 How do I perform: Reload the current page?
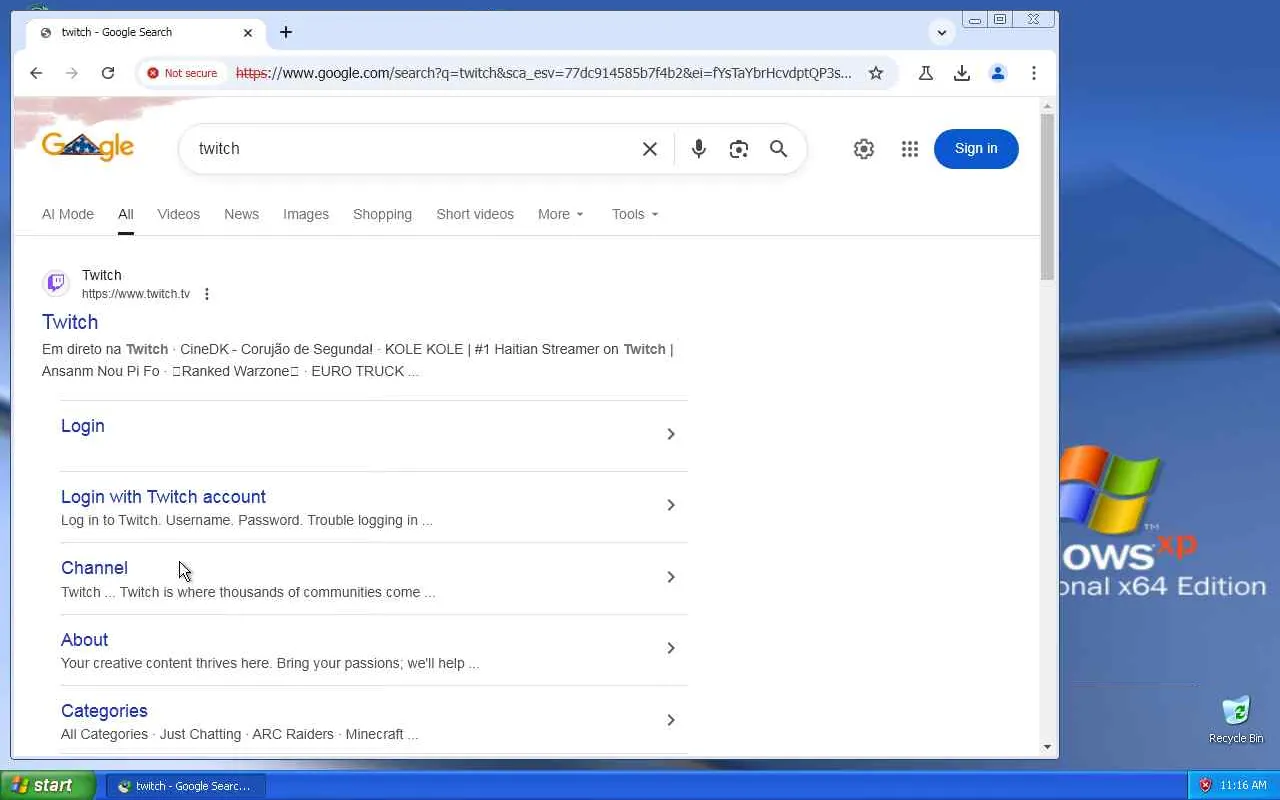click(108, 73)
